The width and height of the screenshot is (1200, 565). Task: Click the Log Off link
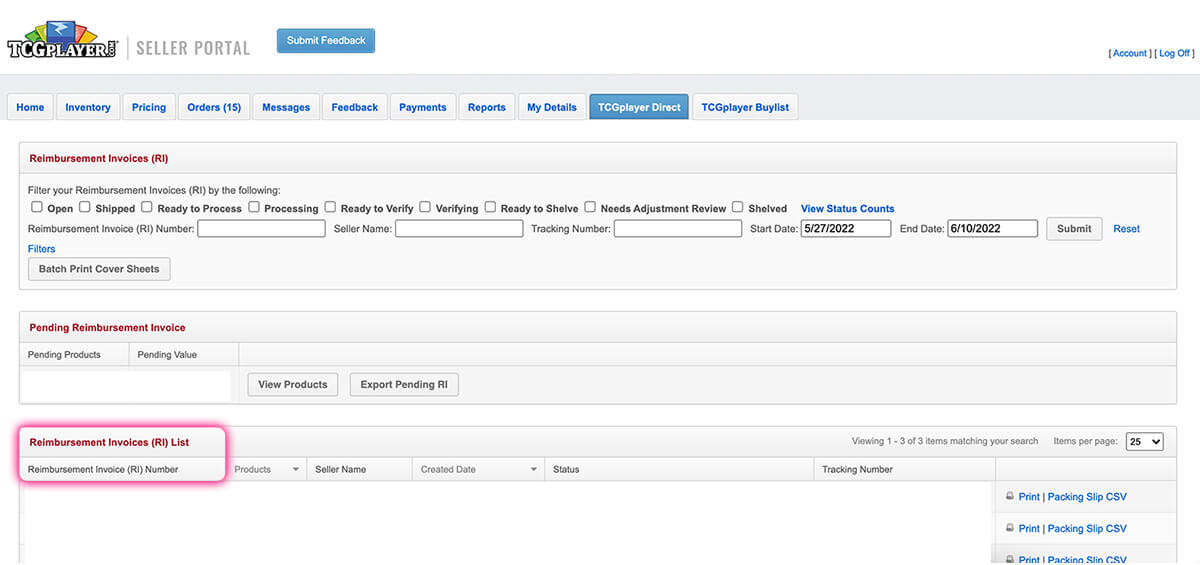click(x=1175, y=54)
